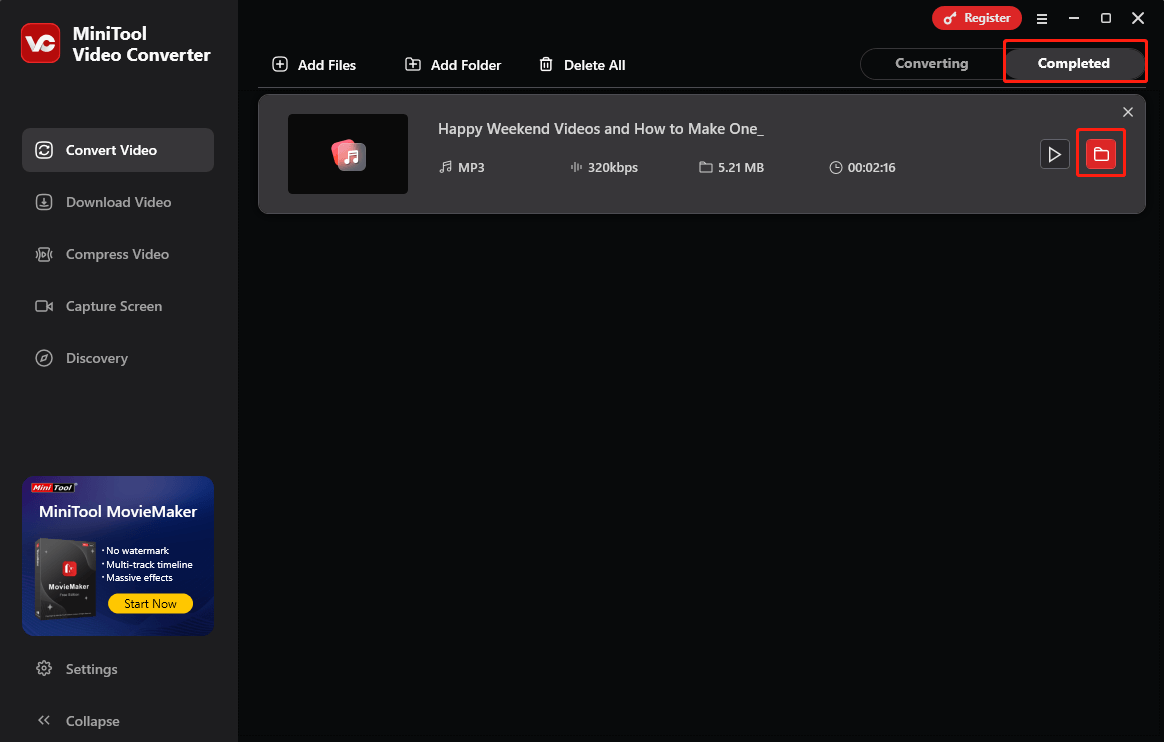Screen dimensions: 1164x742
Task: Click the MiniTool MovieMaker ad title
Action: (118, 511)
